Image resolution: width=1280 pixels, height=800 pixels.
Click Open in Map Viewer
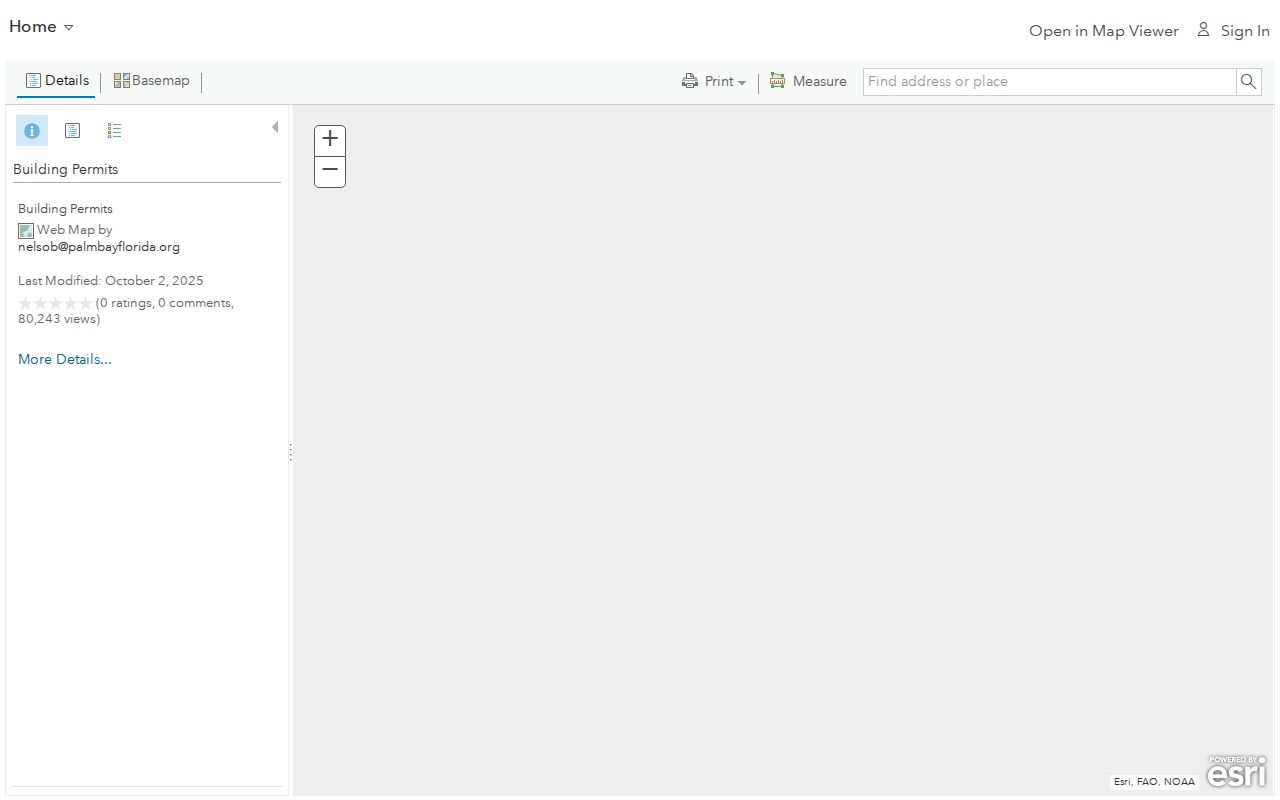click(x=1104, y=31)
